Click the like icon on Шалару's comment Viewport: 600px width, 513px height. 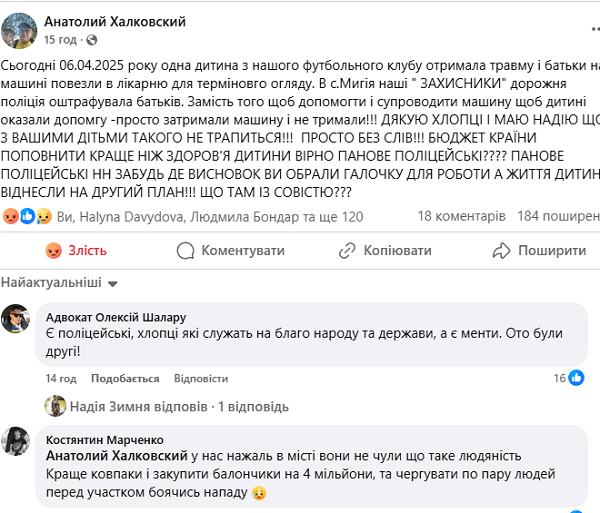[576, 378]
